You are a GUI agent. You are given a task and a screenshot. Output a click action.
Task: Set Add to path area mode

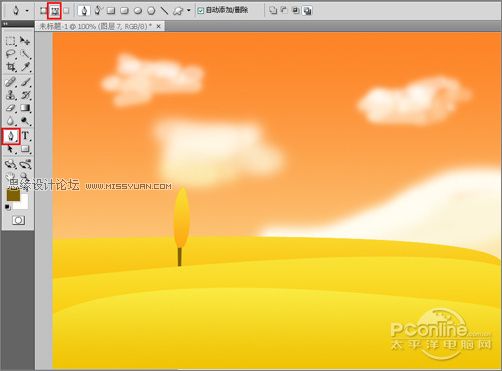coord(273,11)
